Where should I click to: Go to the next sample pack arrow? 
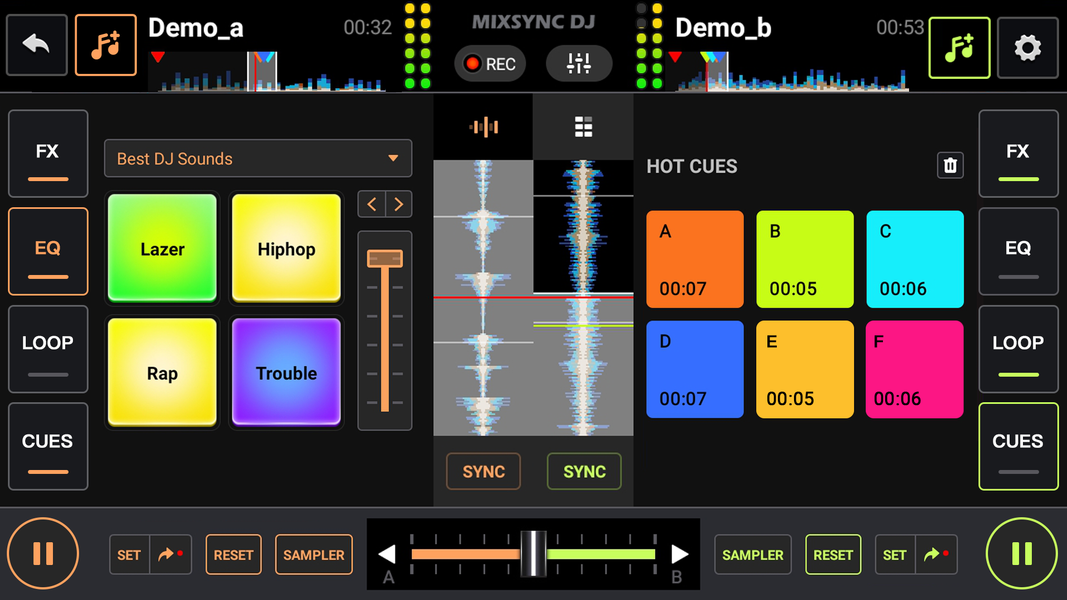(398, 204)
